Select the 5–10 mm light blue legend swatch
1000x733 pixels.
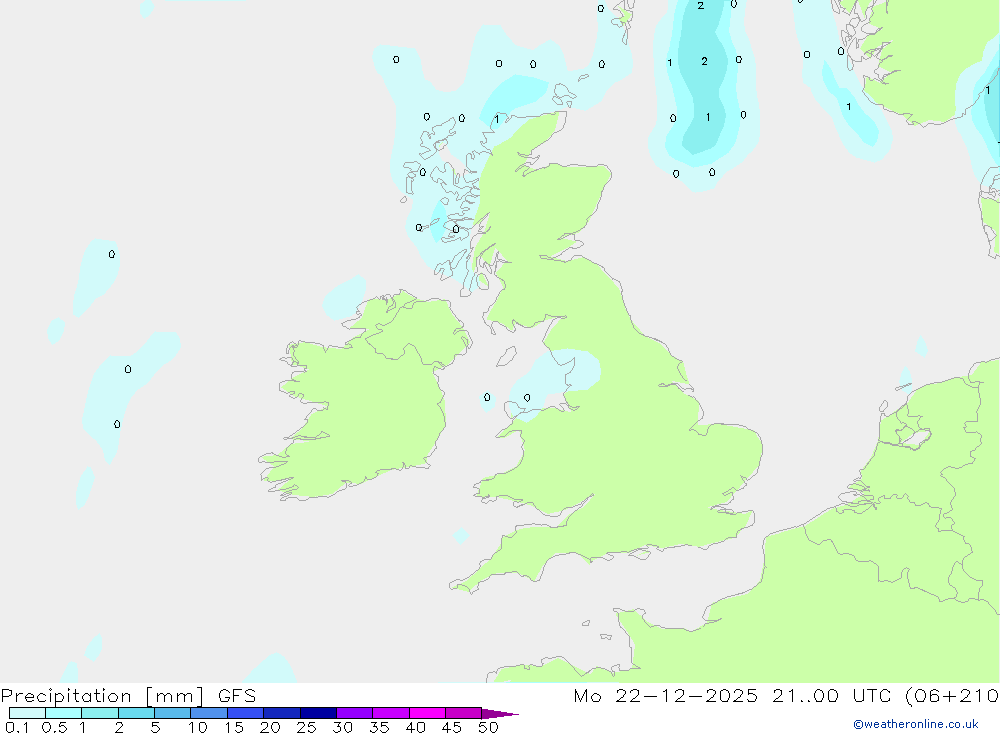click(173, 713)
